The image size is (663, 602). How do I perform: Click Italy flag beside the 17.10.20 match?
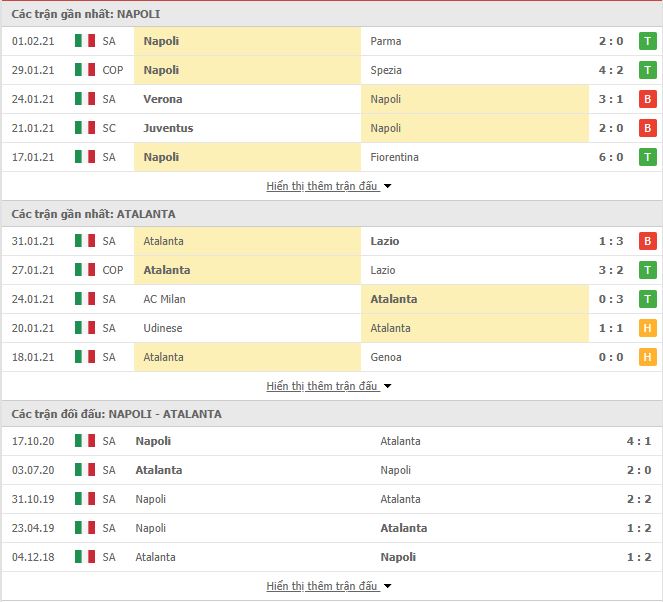tap(85, 441)
